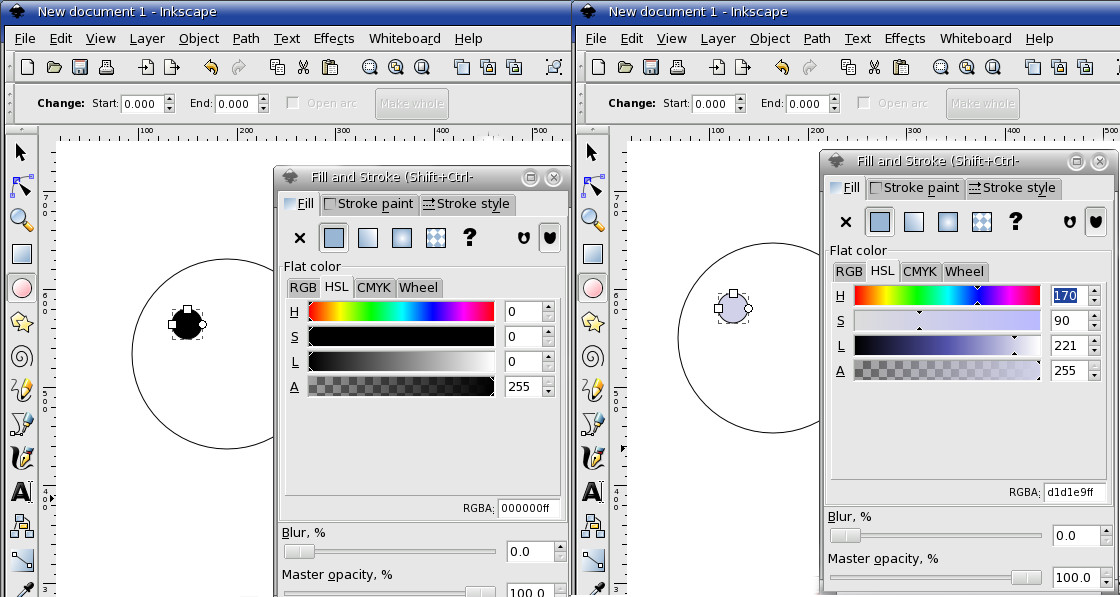The height and width of the screenshot is (597, 1120).
Task: Click RGBA field showing 000000ff
Action: (x=529, y=508)
